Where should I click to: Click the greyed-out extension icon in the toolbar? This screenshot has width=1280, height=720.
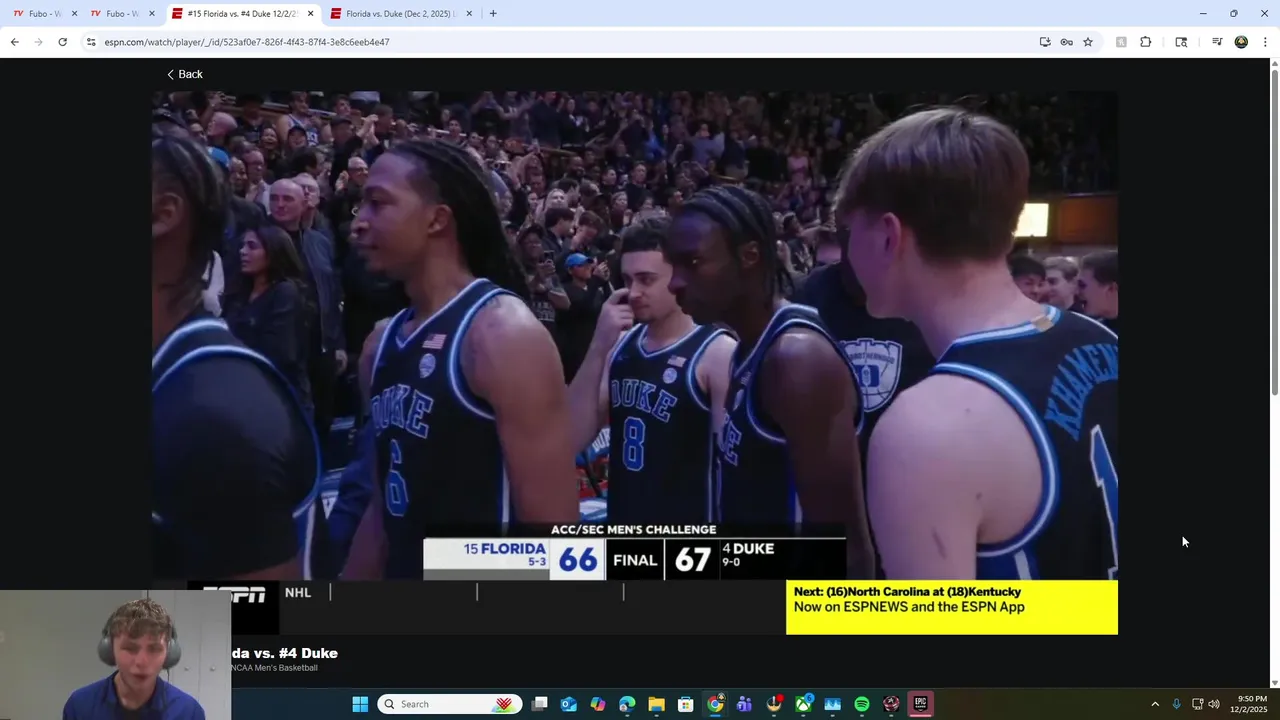click(1121, 42)
